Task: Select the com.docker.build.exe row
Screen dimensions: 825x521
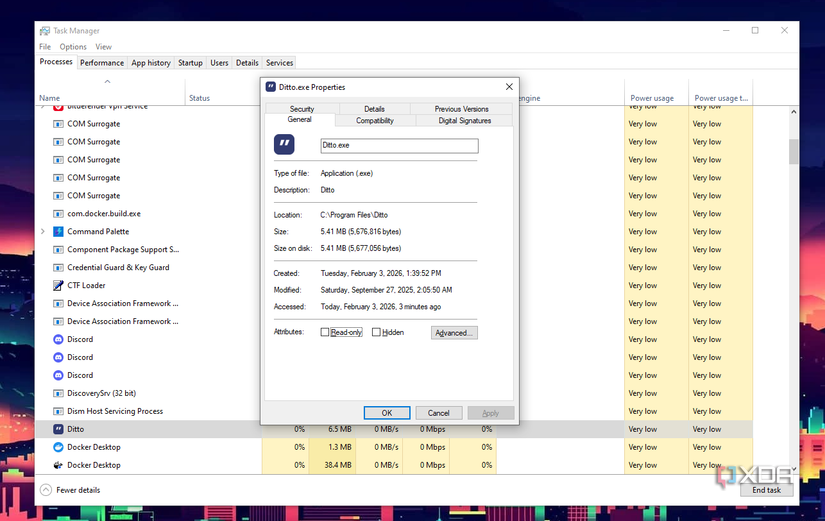Action: (x=395, y=214)
